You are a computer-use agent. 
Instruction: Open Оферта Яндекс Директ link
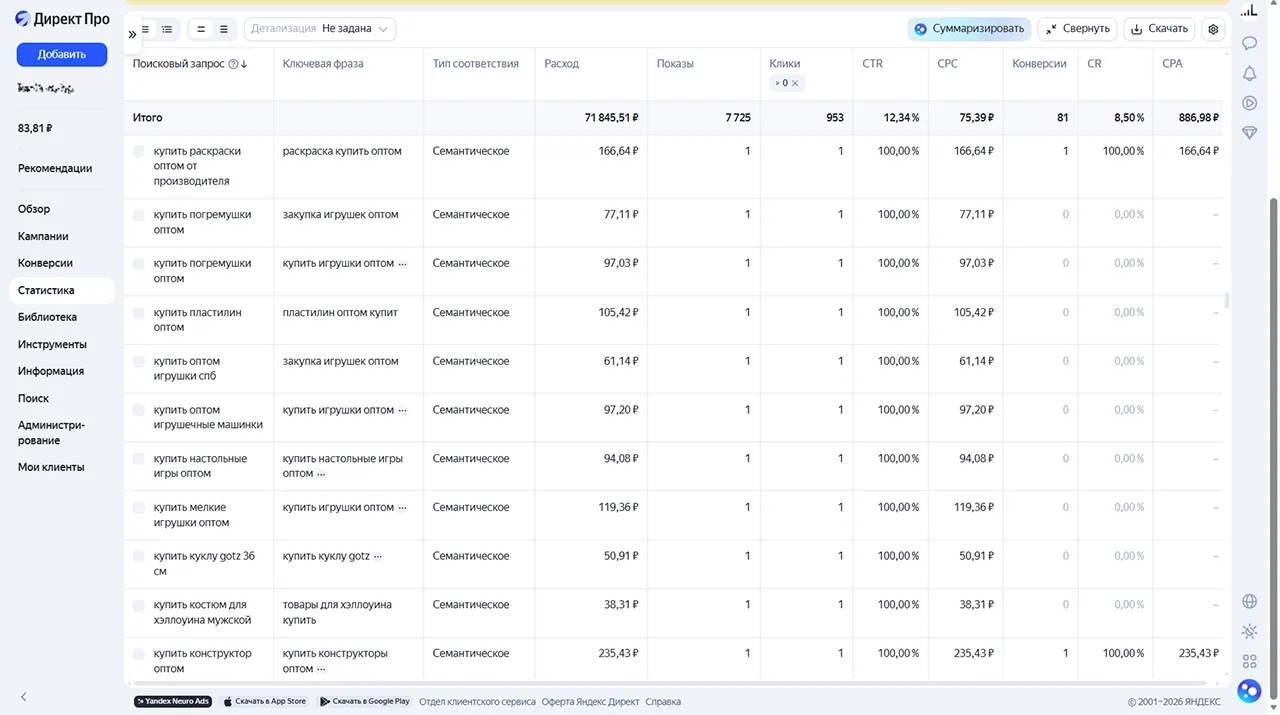pos(590,702)
